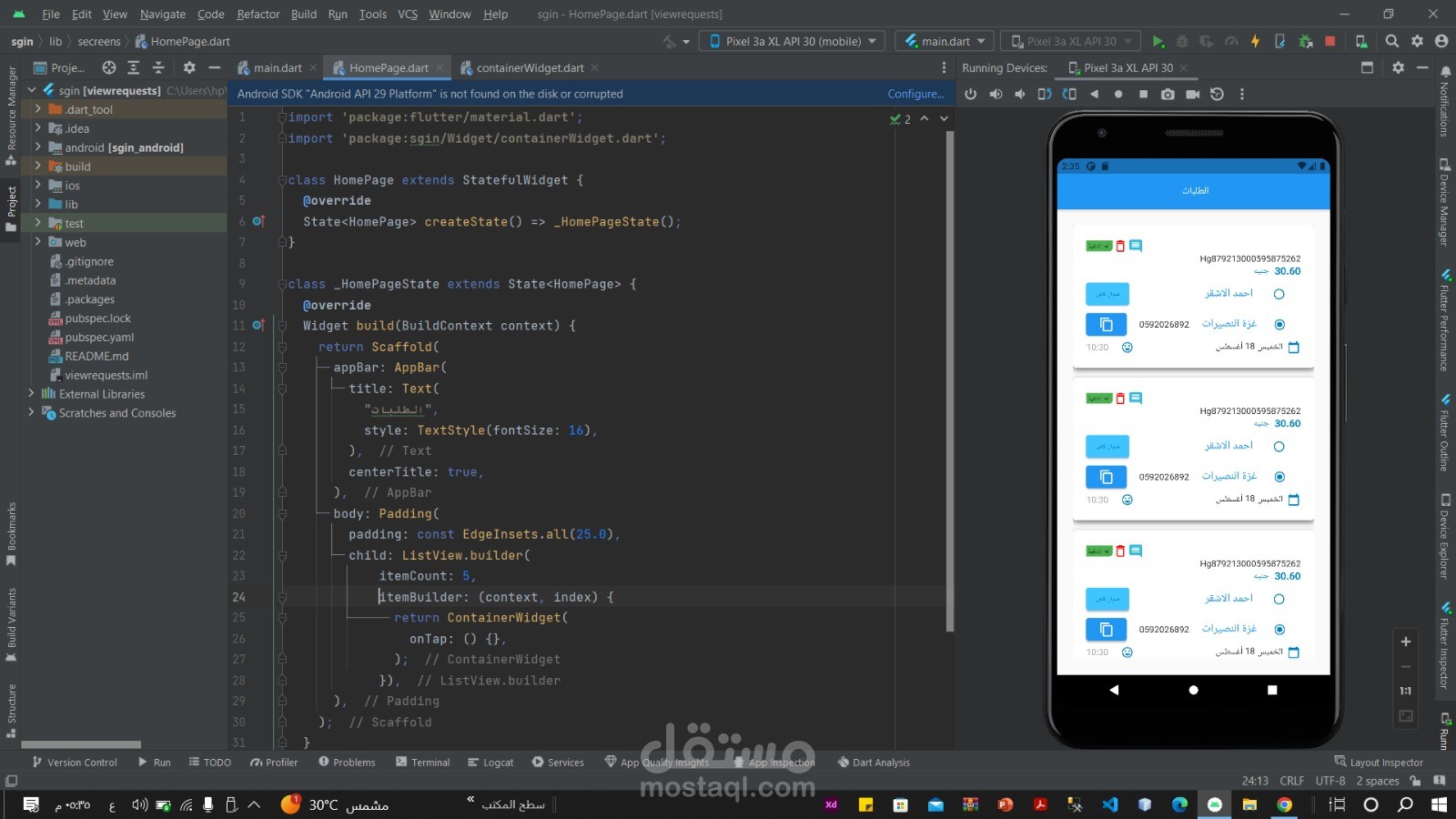This screenshot has height=819, width=1456.
Task: Open the Problems tool window
Action: 347,763
